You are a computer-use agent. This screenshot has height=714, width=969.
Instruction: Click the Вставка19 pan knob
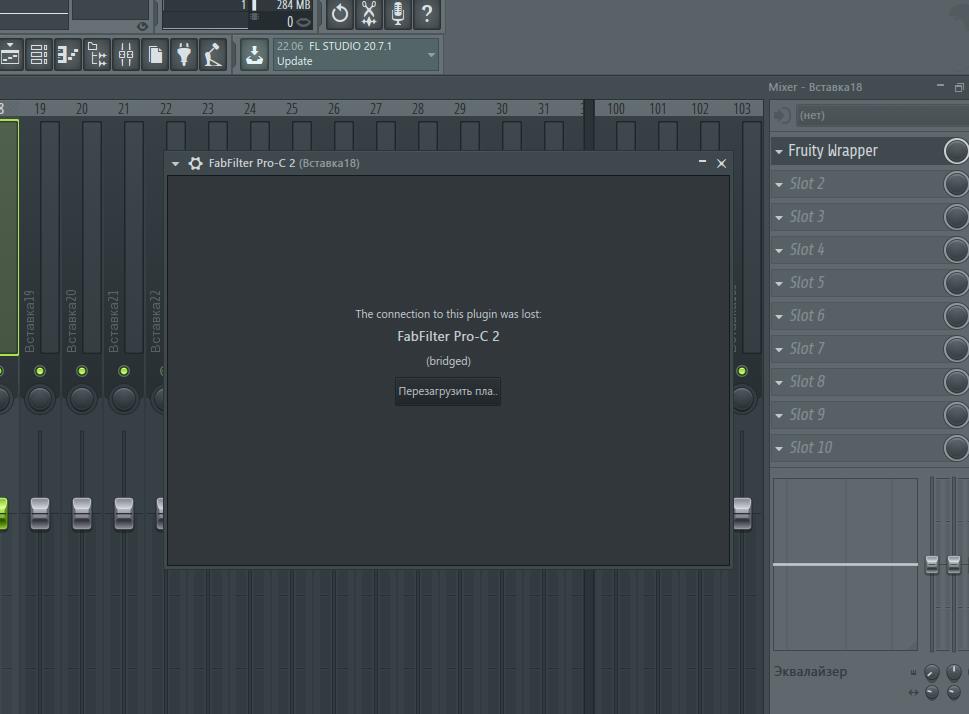tap(40, 399)
